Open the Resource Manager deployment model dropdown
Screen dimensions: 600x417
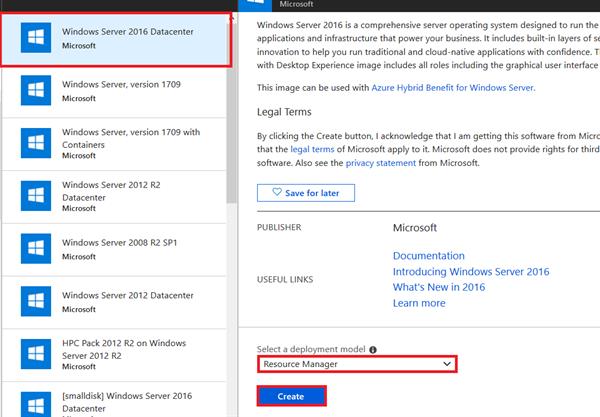tap(357, 364)
